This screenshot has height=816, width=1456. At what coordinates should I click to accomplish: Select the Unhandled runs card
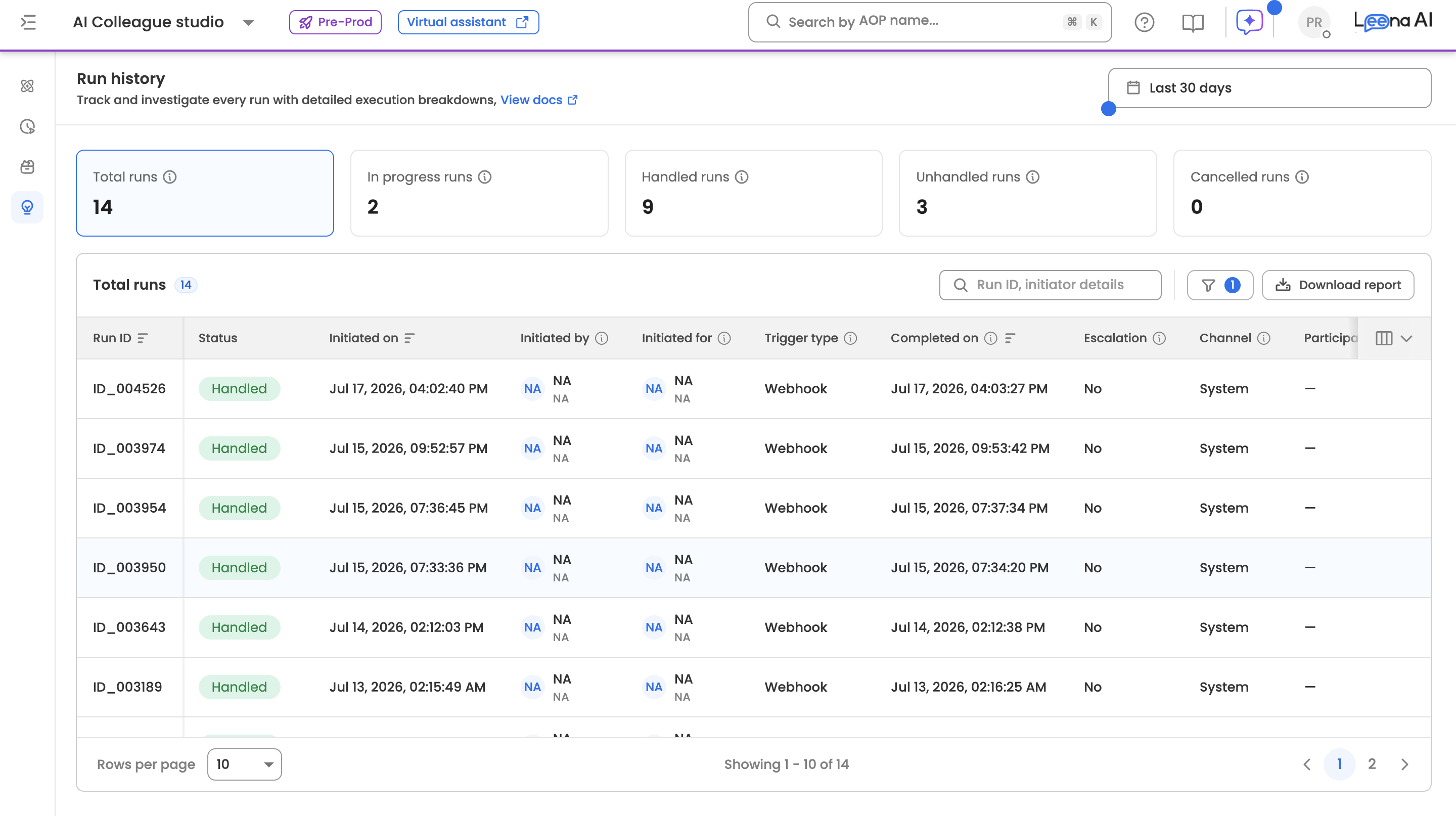pyautogui.click(x=1028, y=193)
